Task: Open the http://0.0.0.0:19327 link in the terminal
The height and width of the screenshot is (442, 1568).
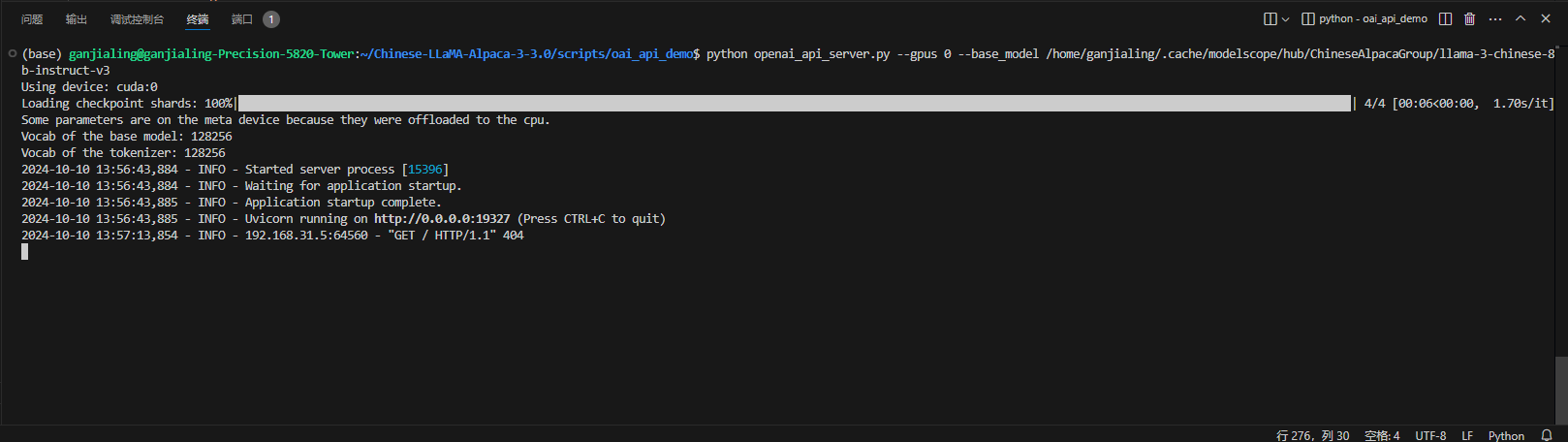Action: (442, 219)
